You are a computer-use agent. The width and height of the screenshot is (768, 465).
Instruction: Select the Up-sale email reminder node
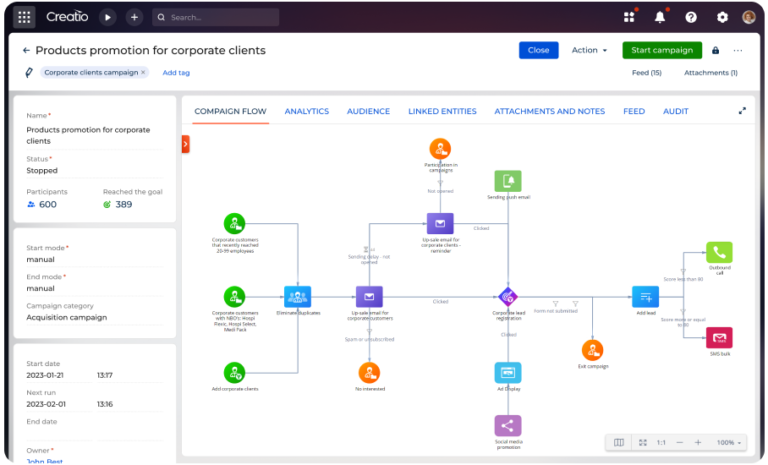pyautogui.click(x=440, y=223)
